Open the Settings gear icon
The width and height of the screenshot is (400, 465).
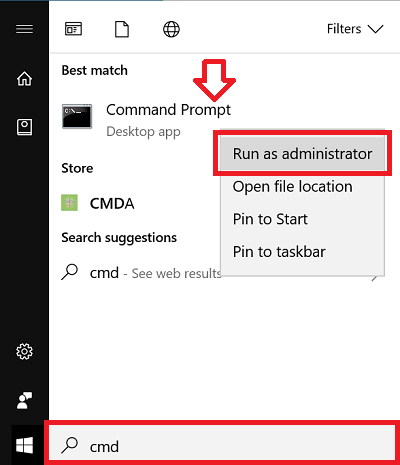tap(24, 351)
